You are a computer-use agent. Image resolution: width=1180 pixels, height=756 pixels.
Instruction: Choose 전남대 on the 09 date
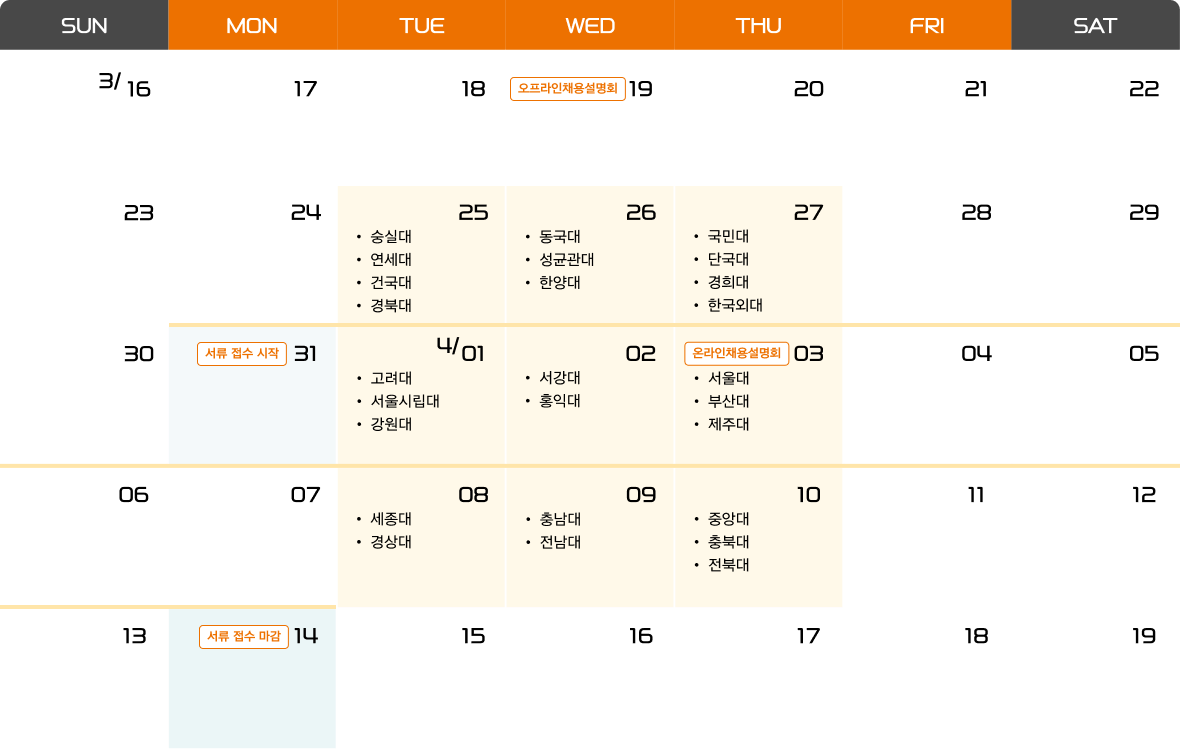tap(559, 542)
